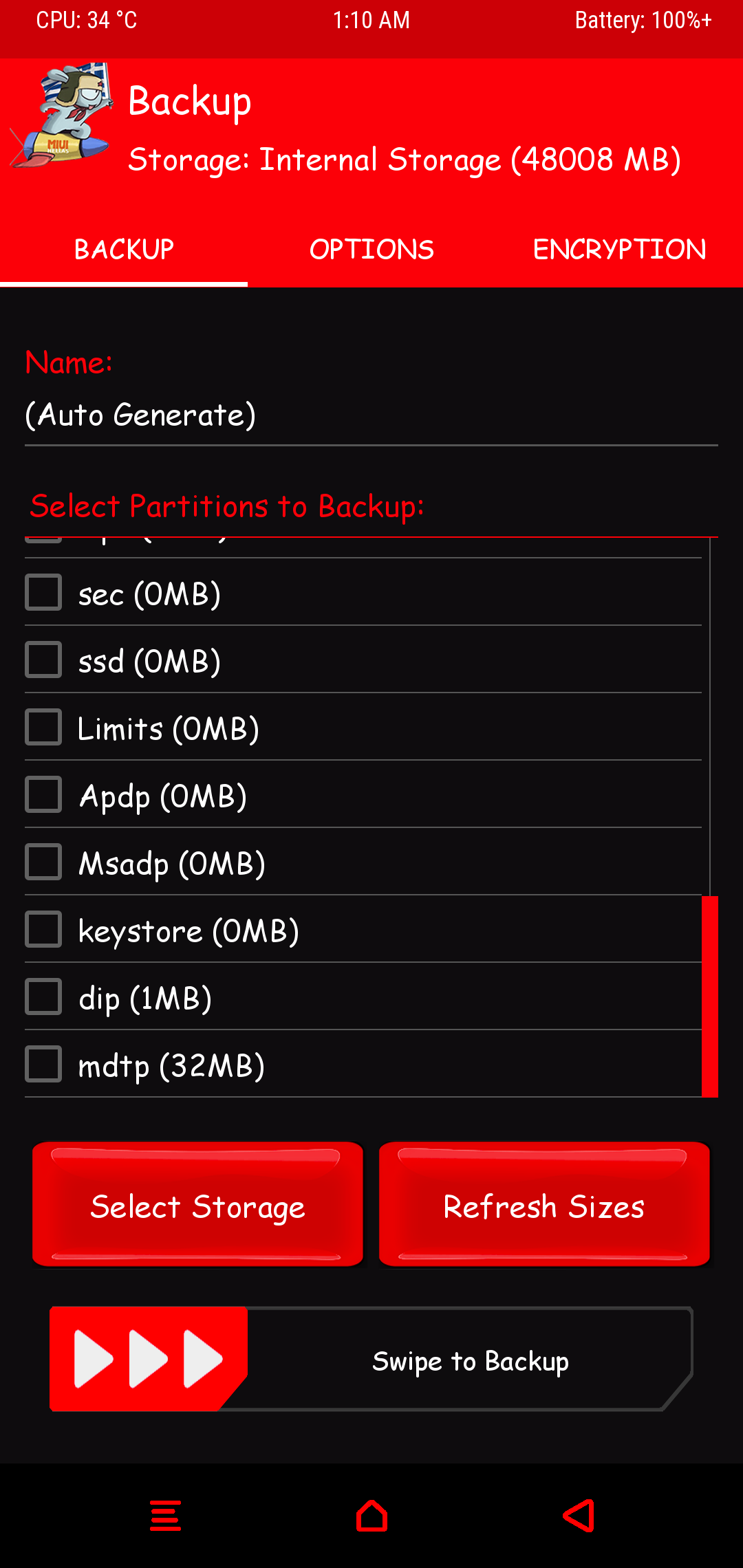
Task: Check the keystore (0MB) partition
Action: 43,930
